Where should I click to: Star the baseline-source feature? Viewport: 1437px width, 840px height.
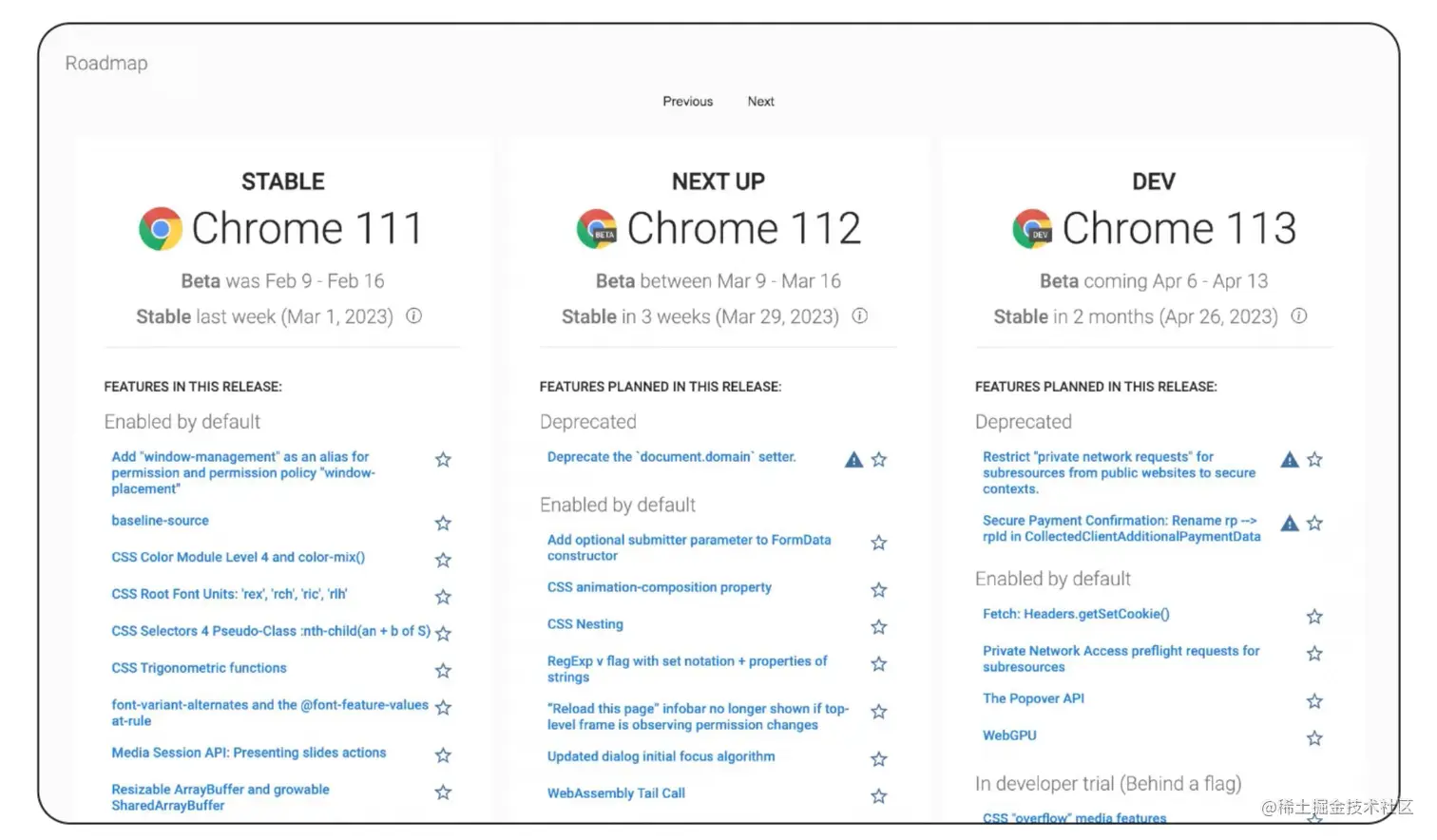point(443,524)
